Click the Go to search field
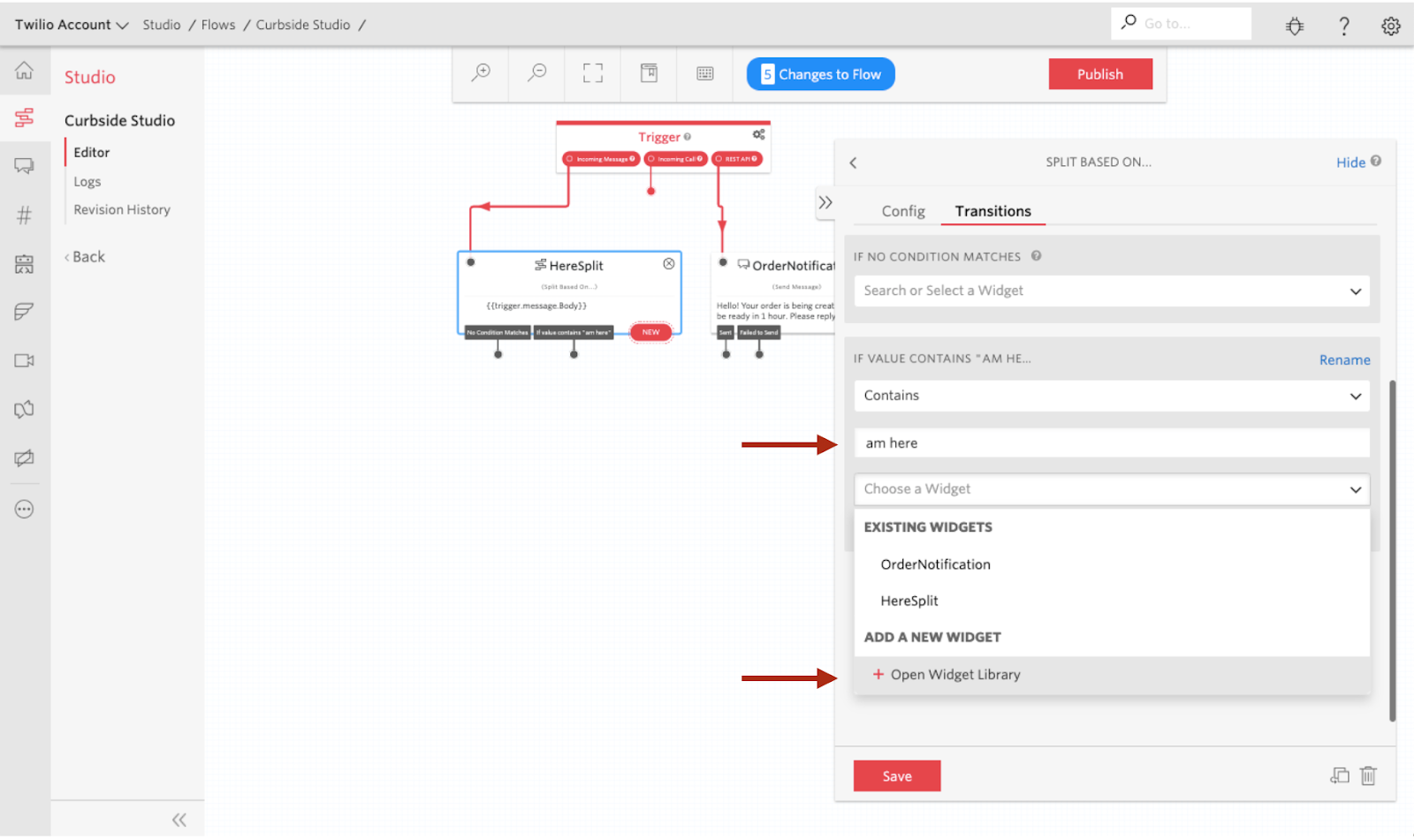The image size is (1414, 840). click(x=1182, y=23)
